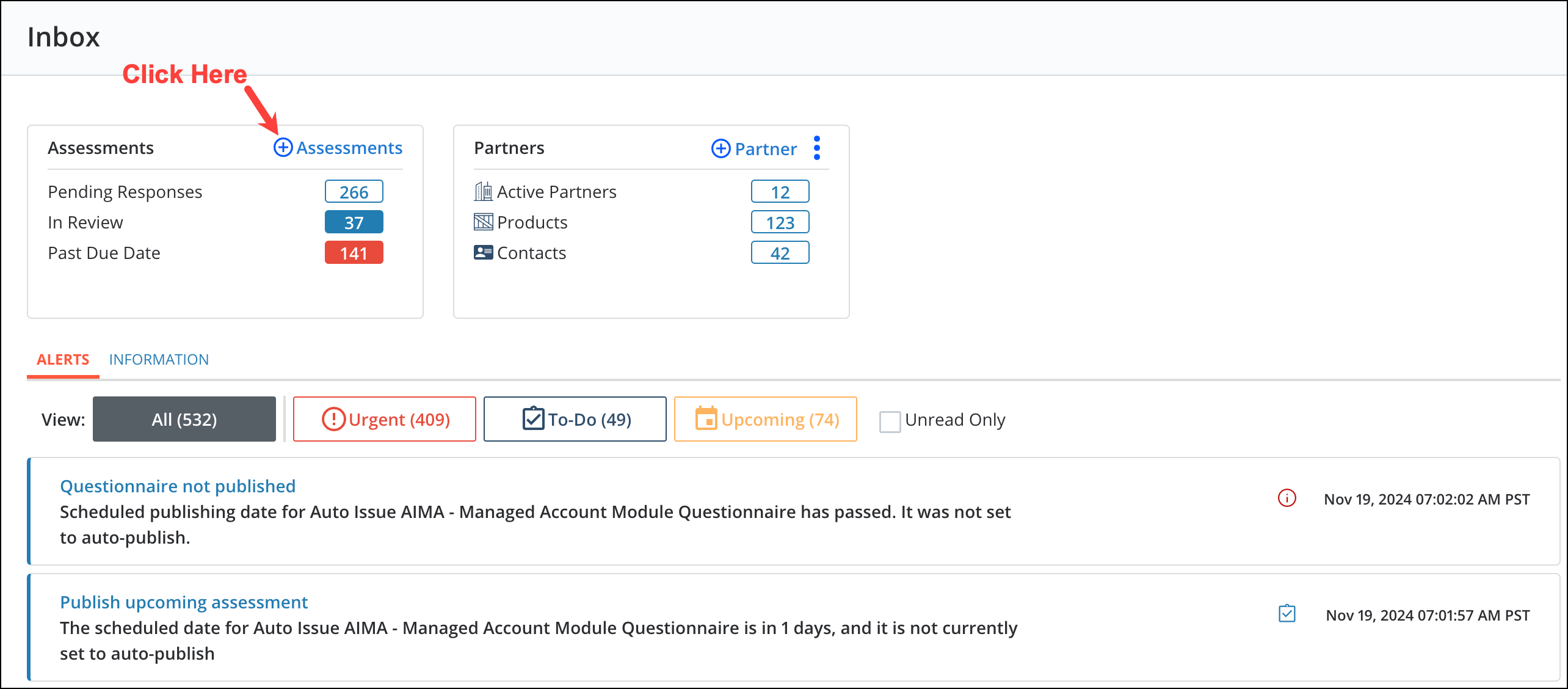Viewport: 1568px width, 689px height.
Task: Click the 266 Pending Responses badge
Action: (354, 191)
